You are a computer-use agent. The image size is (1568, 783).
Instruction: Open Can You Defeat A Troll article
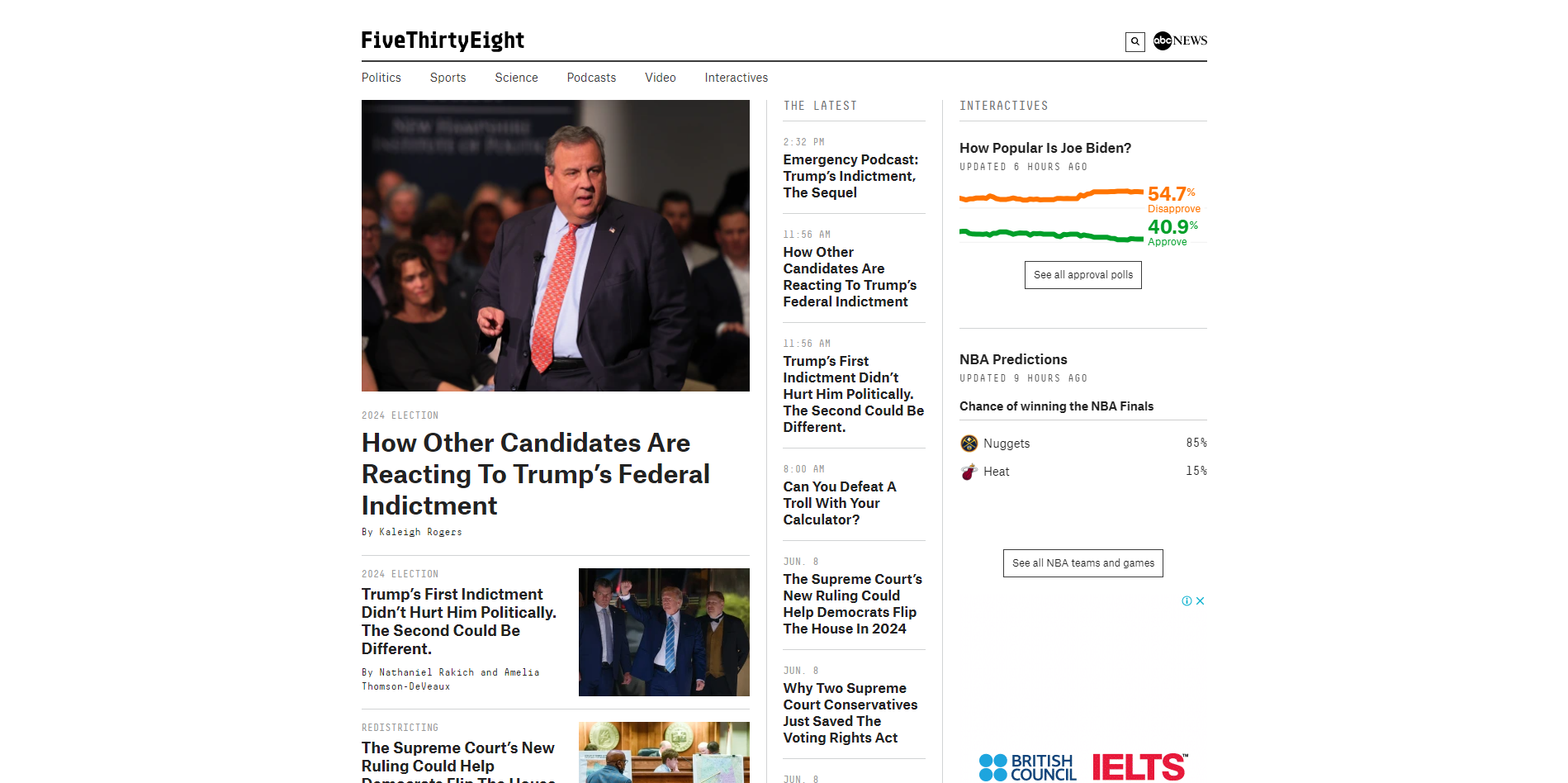[x=840, y=503]
